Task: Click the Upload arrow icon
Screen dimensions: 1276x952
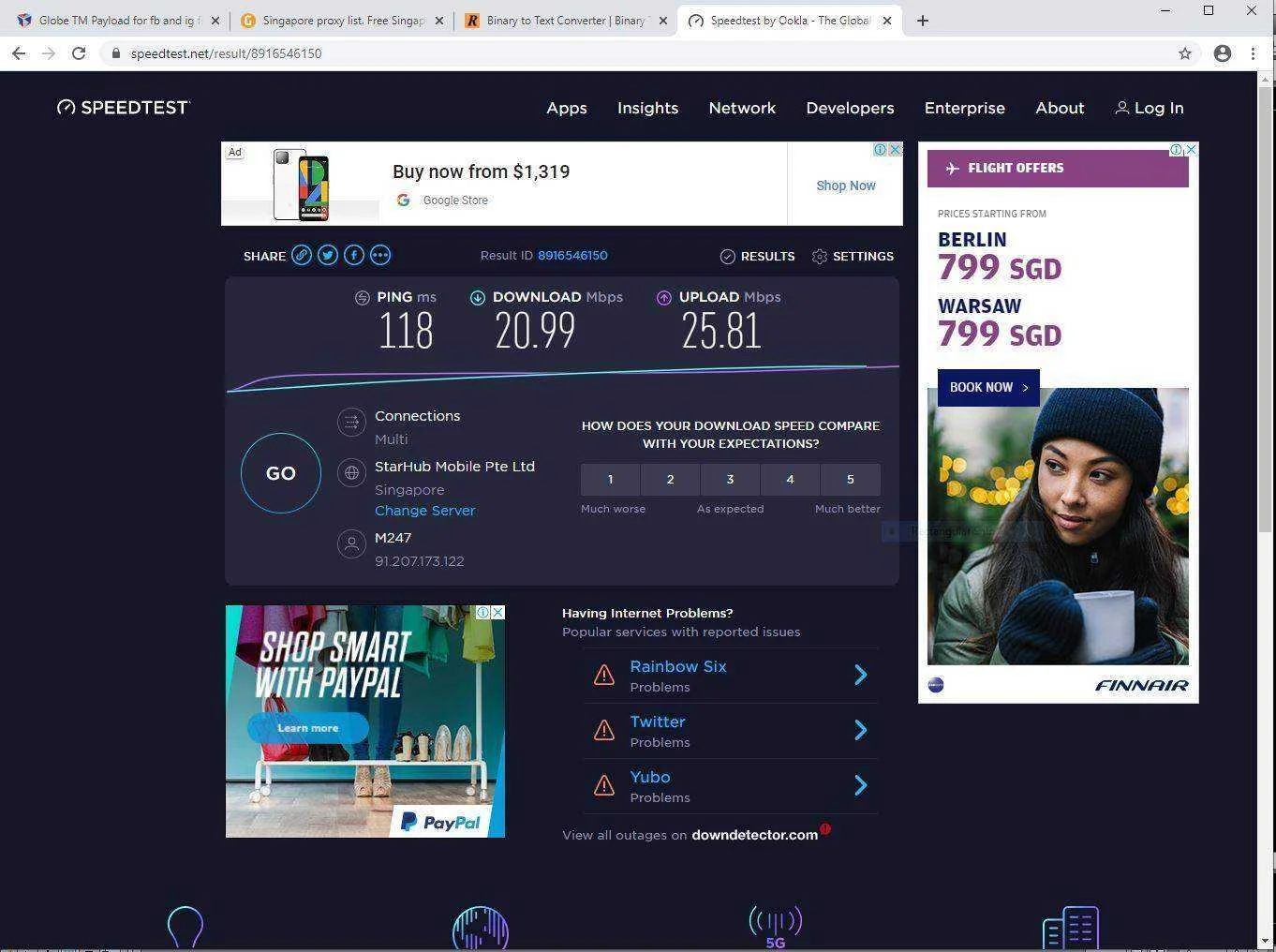Action: (664, 297)
